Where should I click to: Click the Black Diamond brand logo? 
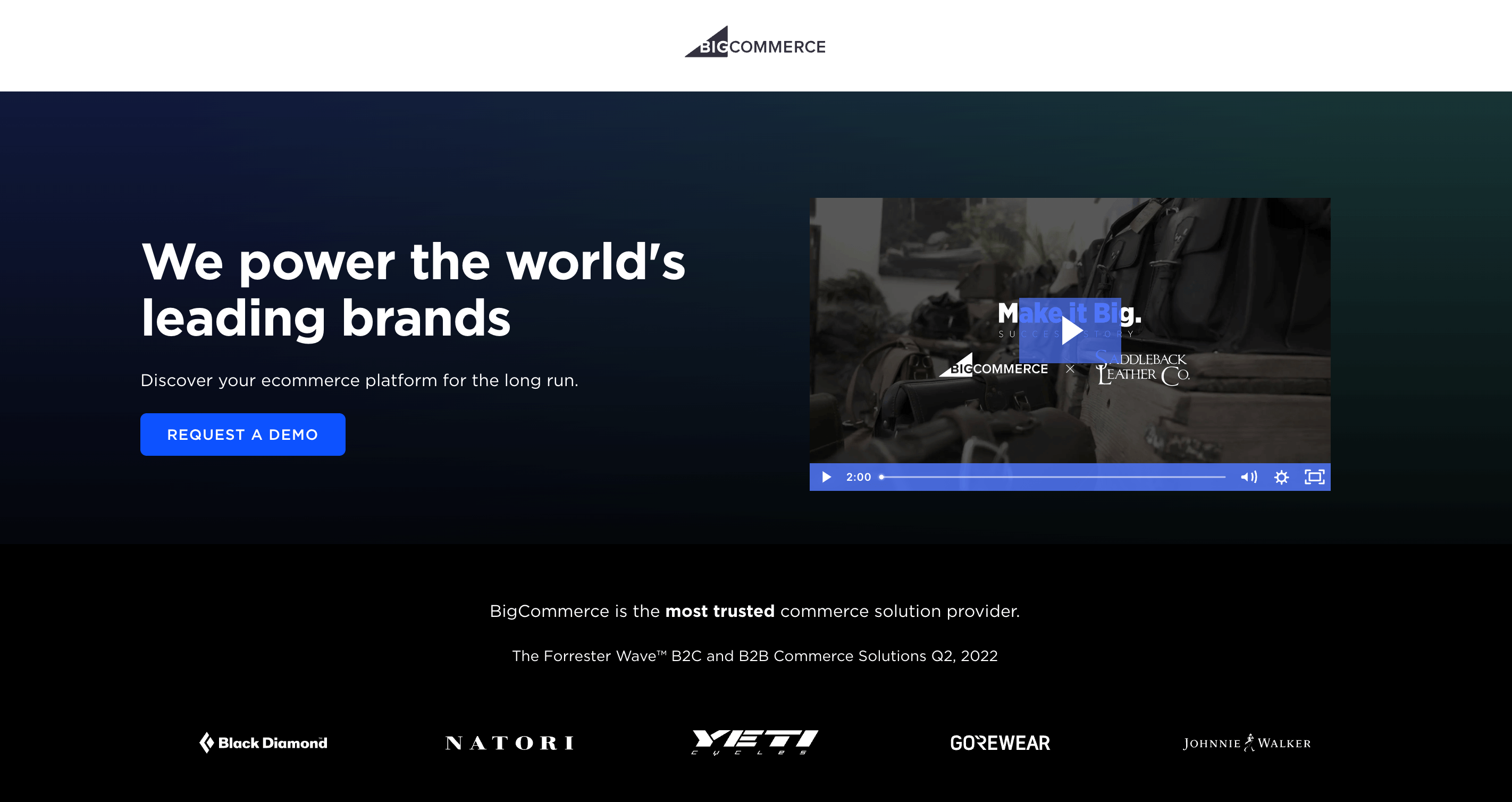[263, 743]
